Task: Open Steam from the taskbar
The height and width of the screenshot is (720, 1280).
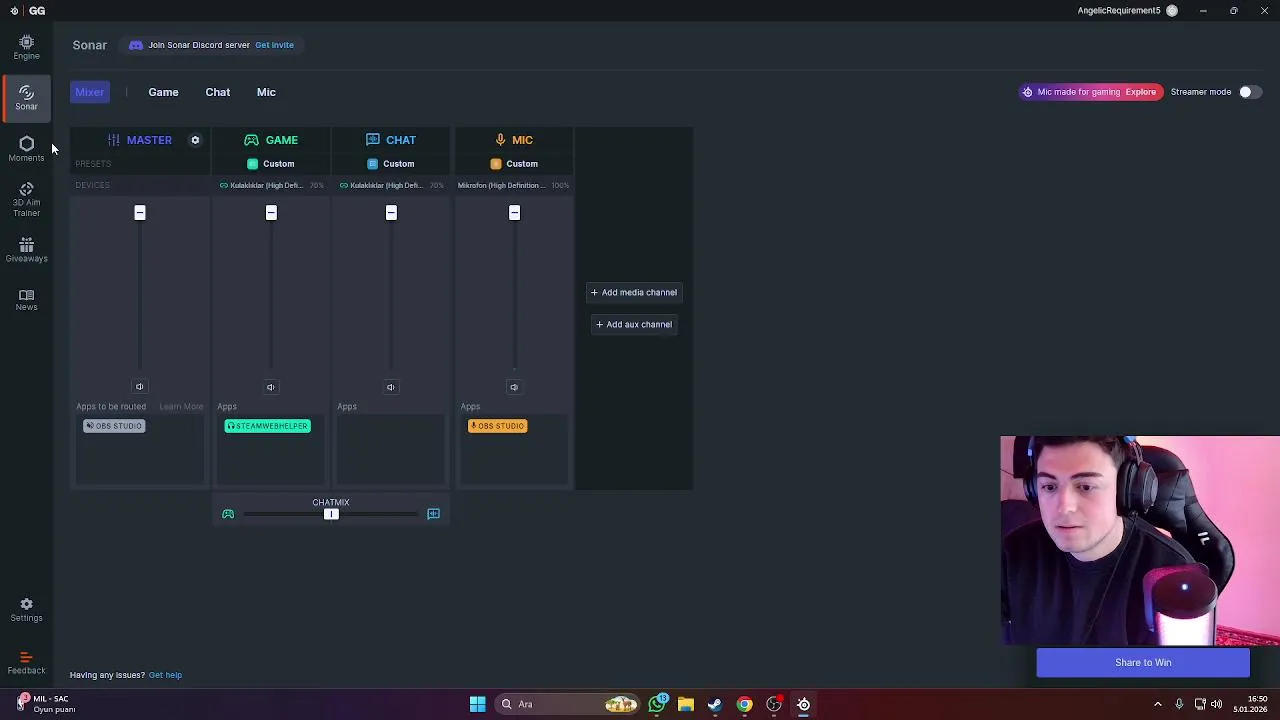Action: click(x=715, y=704)
